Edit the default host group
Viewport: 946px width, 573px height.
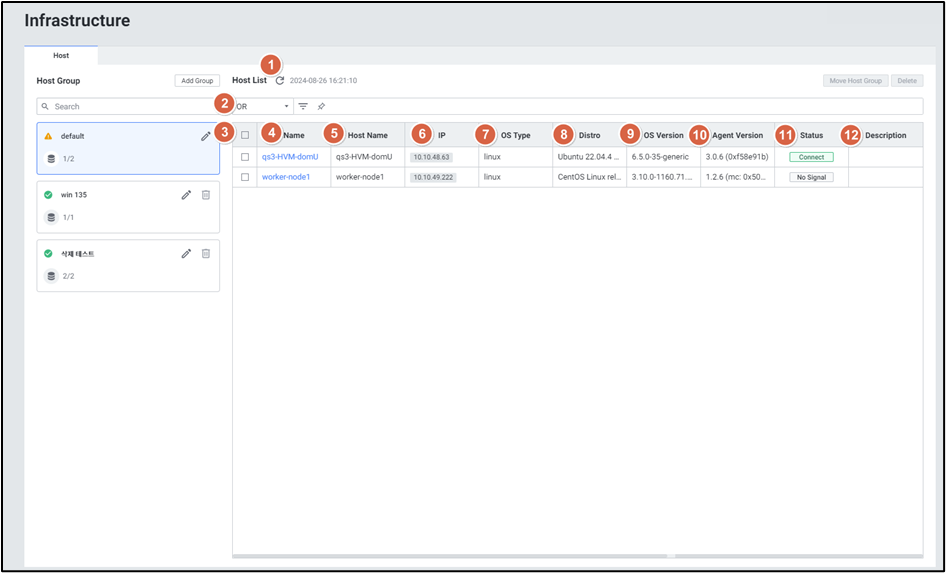[x=206, y=136]
